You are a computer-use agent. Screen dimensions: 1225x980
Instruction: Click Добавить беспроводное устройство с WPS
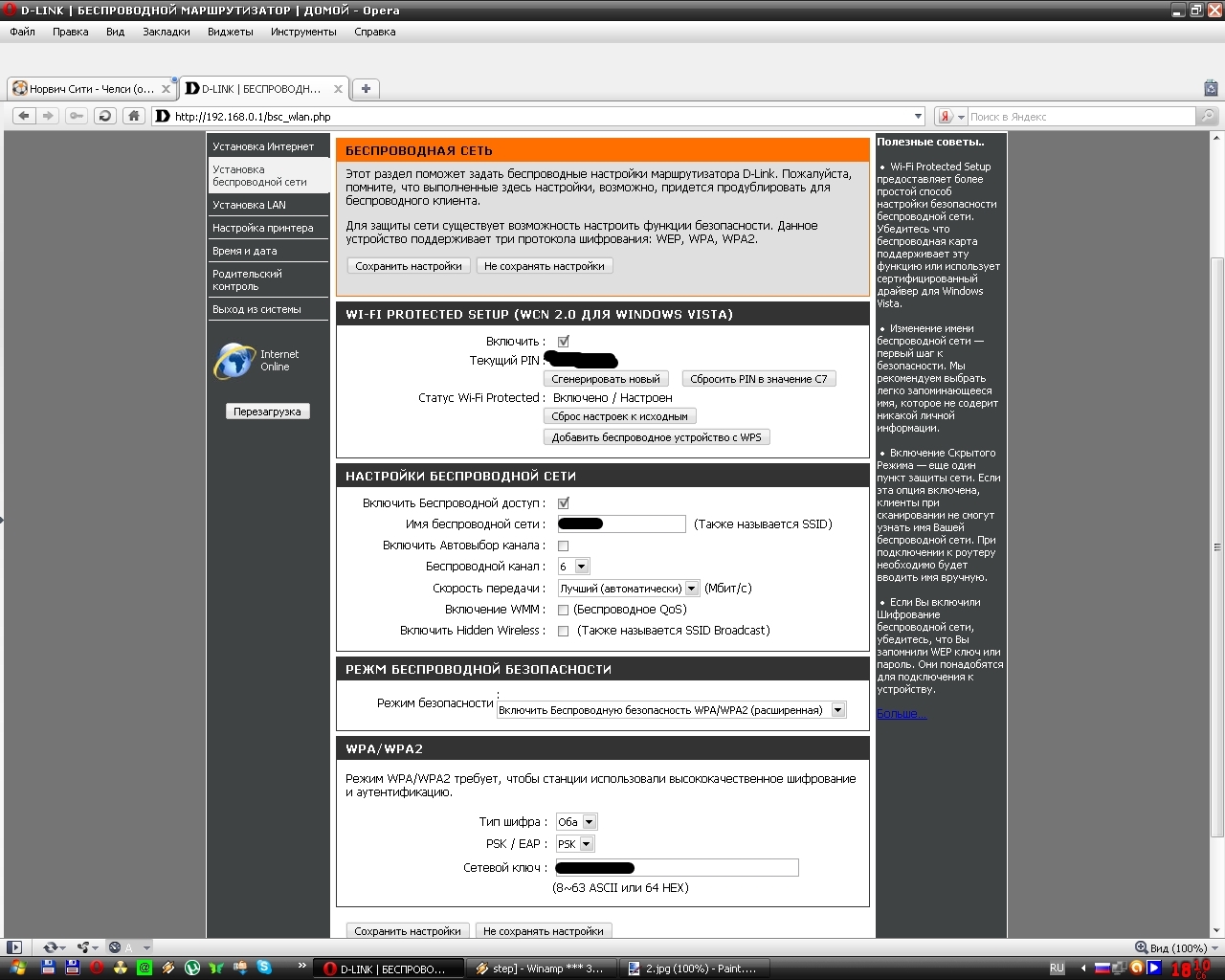point(657,437)
